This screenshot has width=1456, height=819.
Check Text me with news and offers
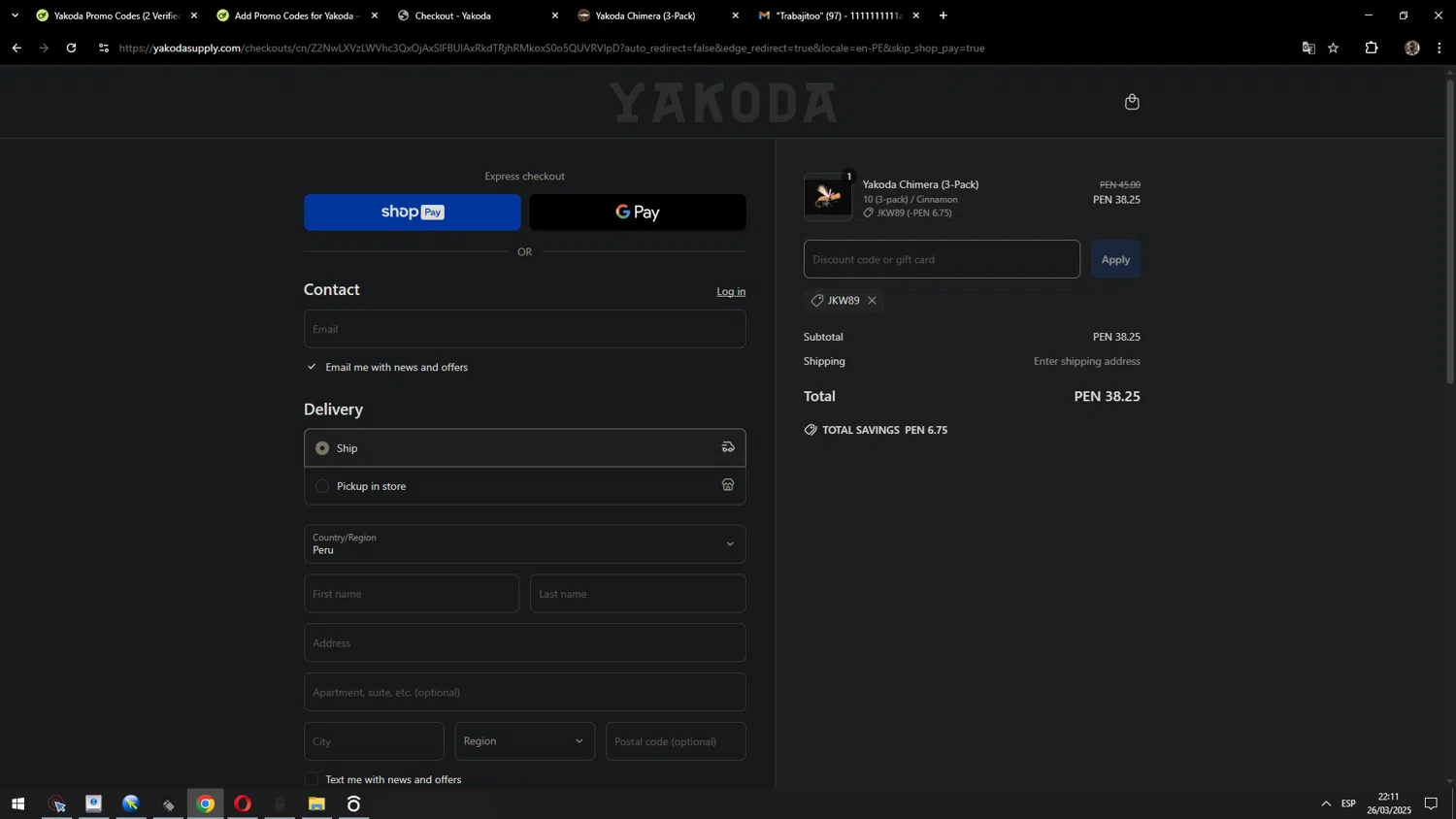312,779
